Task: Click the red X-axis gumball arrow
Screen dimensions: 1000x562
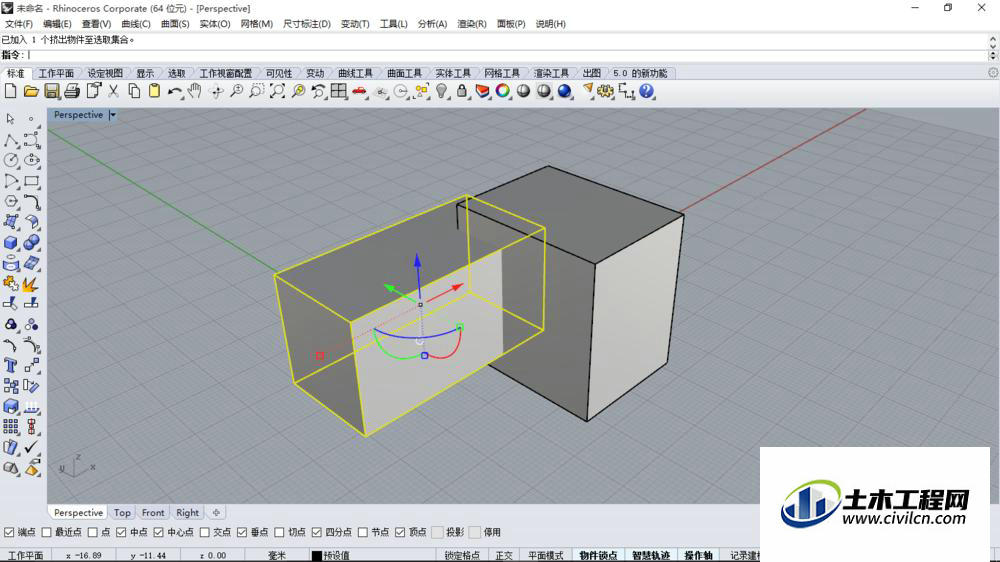Action: click(x=456, y=288)
